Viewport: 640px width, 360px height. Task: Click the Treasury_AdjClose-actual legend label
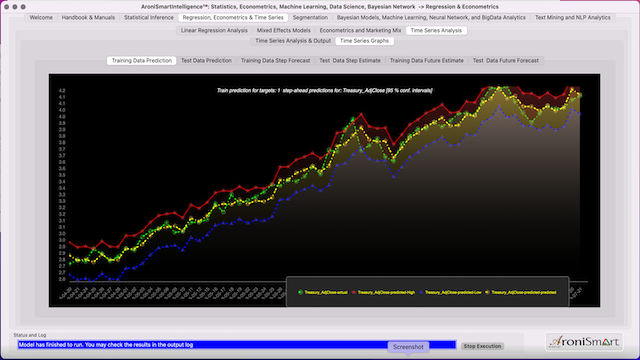(326, 292)
